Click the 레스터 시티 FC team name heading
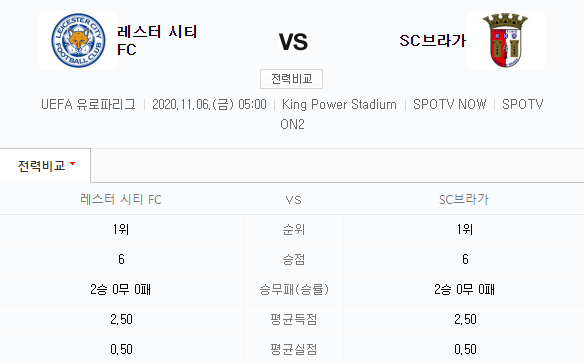The width and height of the screenshot is (584, 363). point(157,41)
